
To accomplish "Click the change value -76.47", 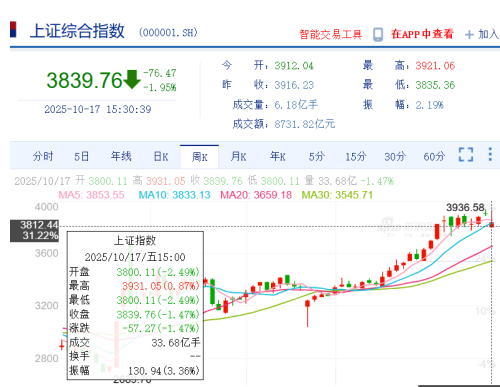I will coord(160,73).
